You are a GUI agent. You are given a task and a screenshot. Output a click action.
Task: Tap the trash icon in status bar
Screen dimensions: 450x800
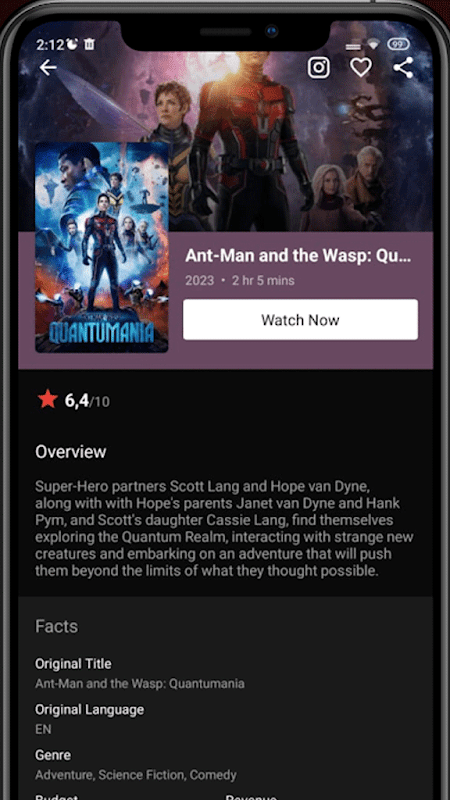tap(89, 45)
